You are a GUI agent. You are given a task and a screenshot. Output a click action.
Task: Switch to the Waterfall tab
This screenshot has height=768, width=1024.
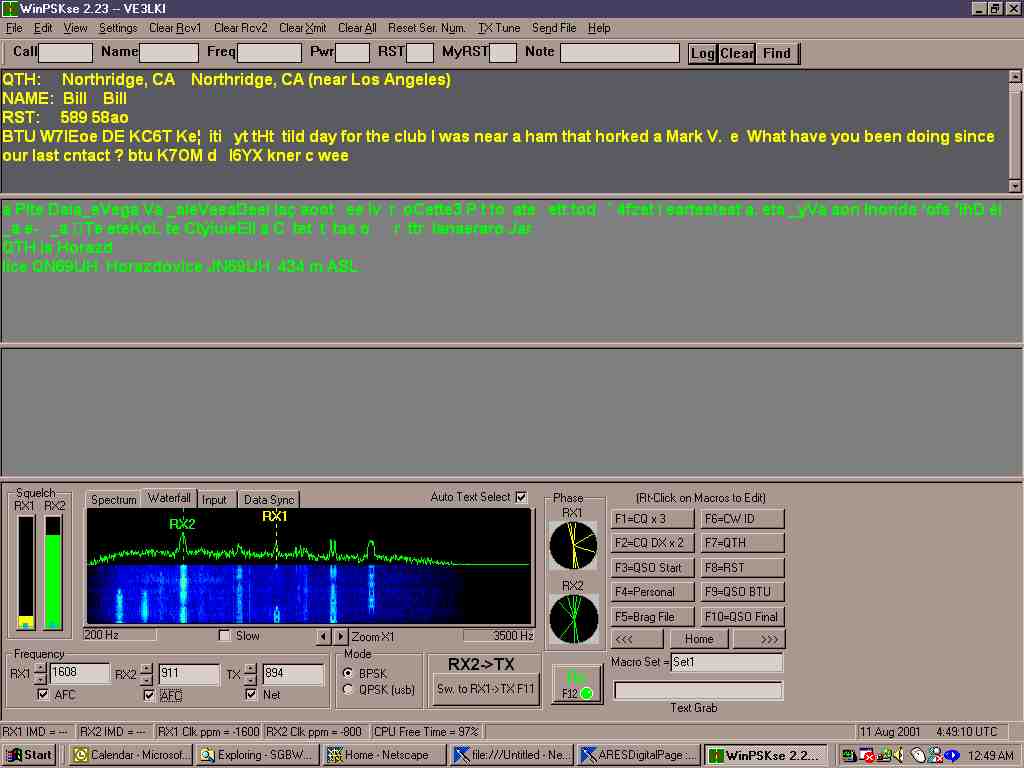coord(169,498)
